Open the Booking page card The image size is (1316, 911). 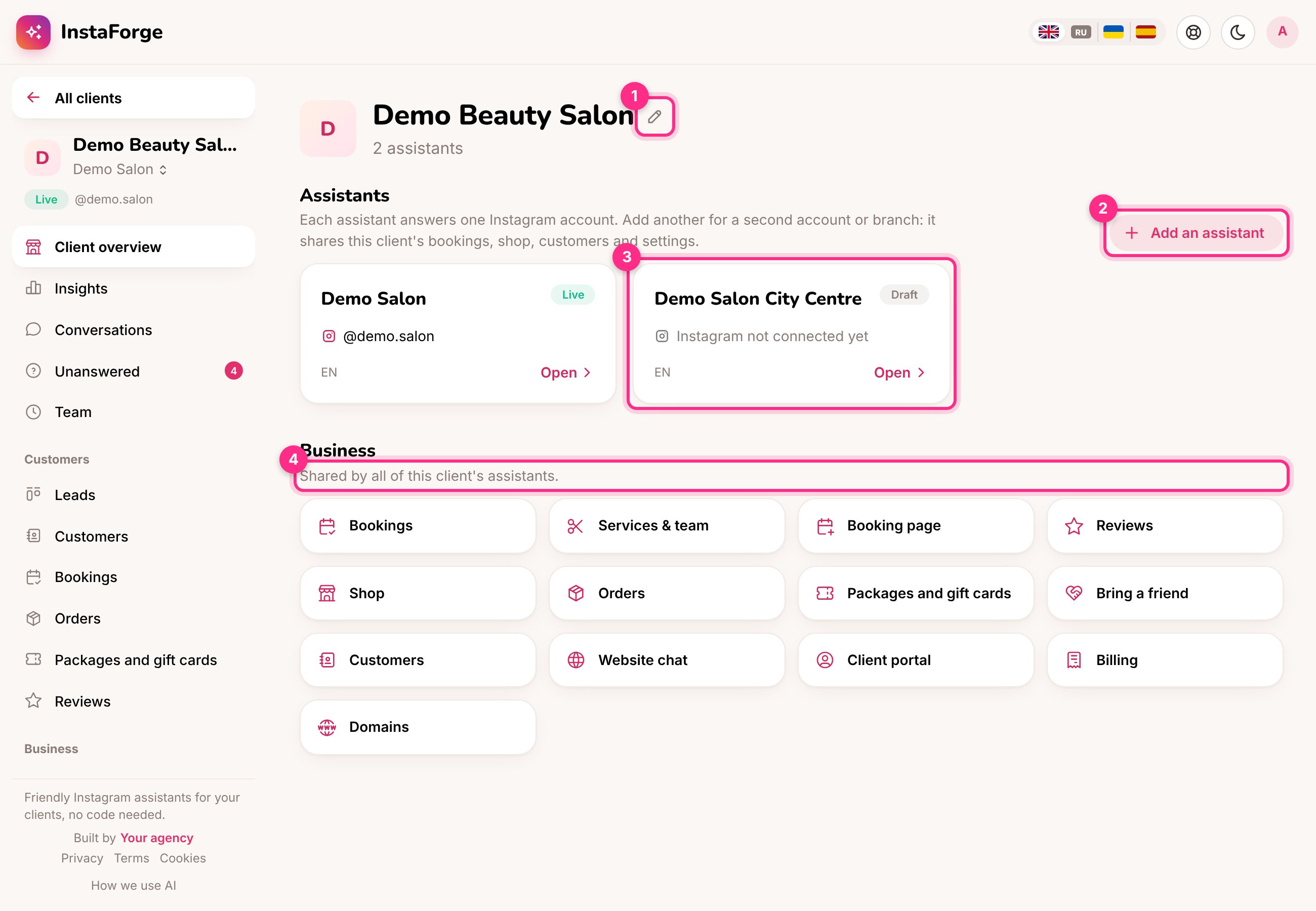(x=915, y=526)
